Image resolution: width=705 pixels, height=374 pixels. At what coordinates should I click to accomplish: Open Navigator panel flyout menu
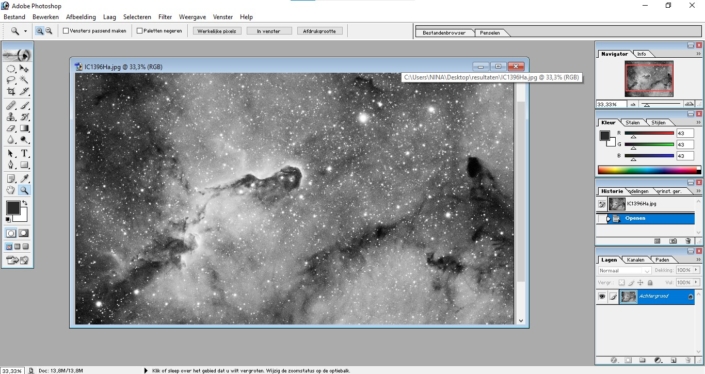(698, 54)
